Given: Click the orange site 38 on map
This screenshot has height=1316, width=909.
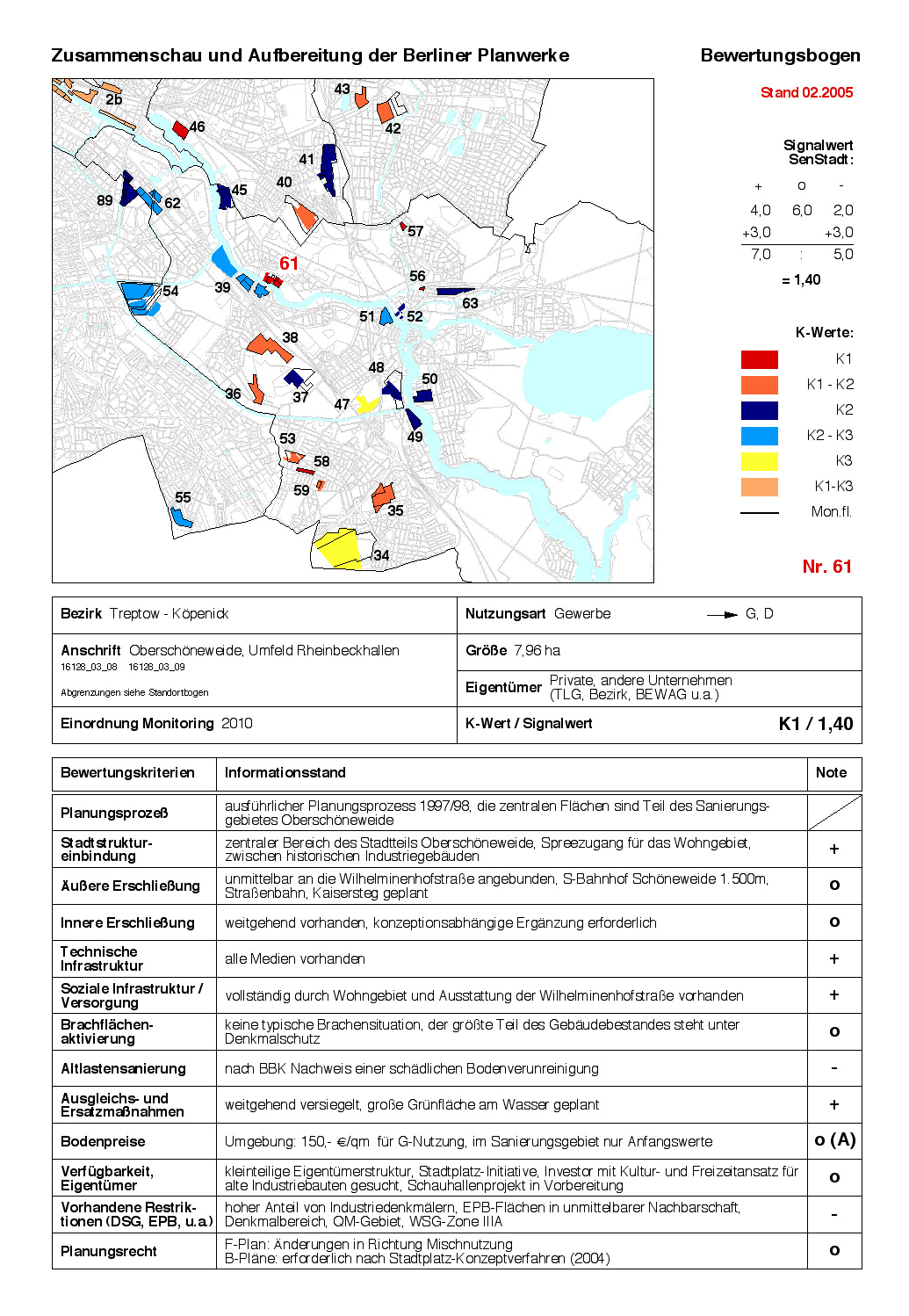Looking at the screenshot, I should point(269,347).
